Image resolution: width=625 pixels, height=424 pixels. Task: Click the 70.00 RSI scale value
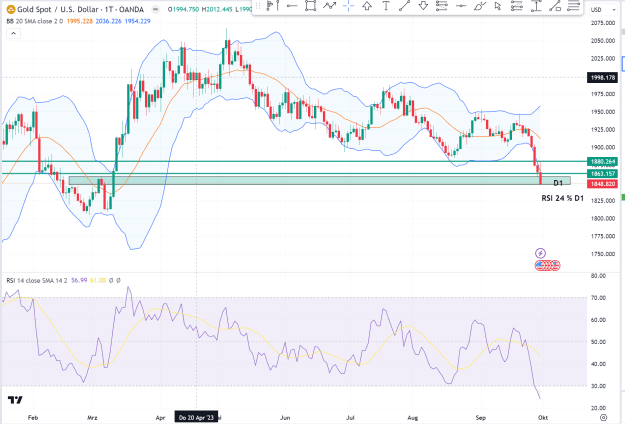pyautogui.click(x=598, y=298)
